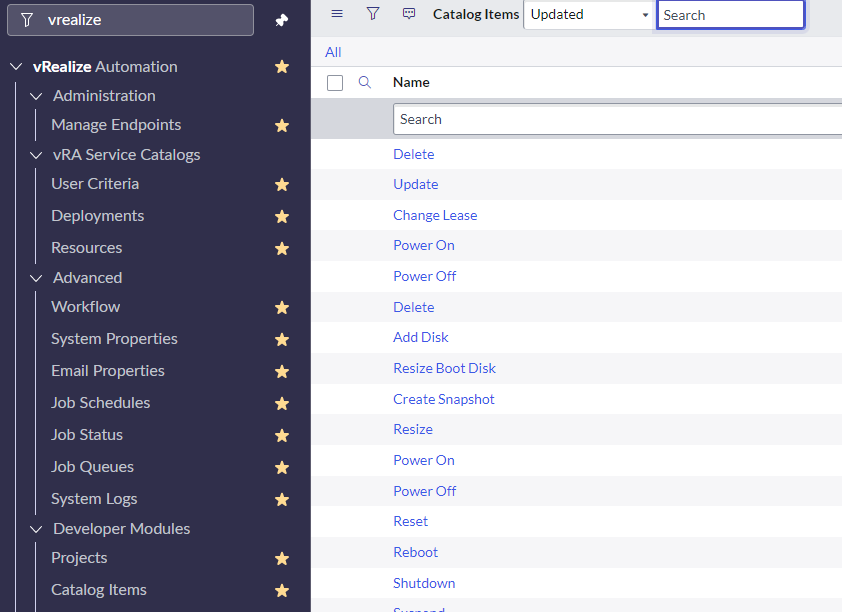Toggle the Projects favorite star

(282, 559)
